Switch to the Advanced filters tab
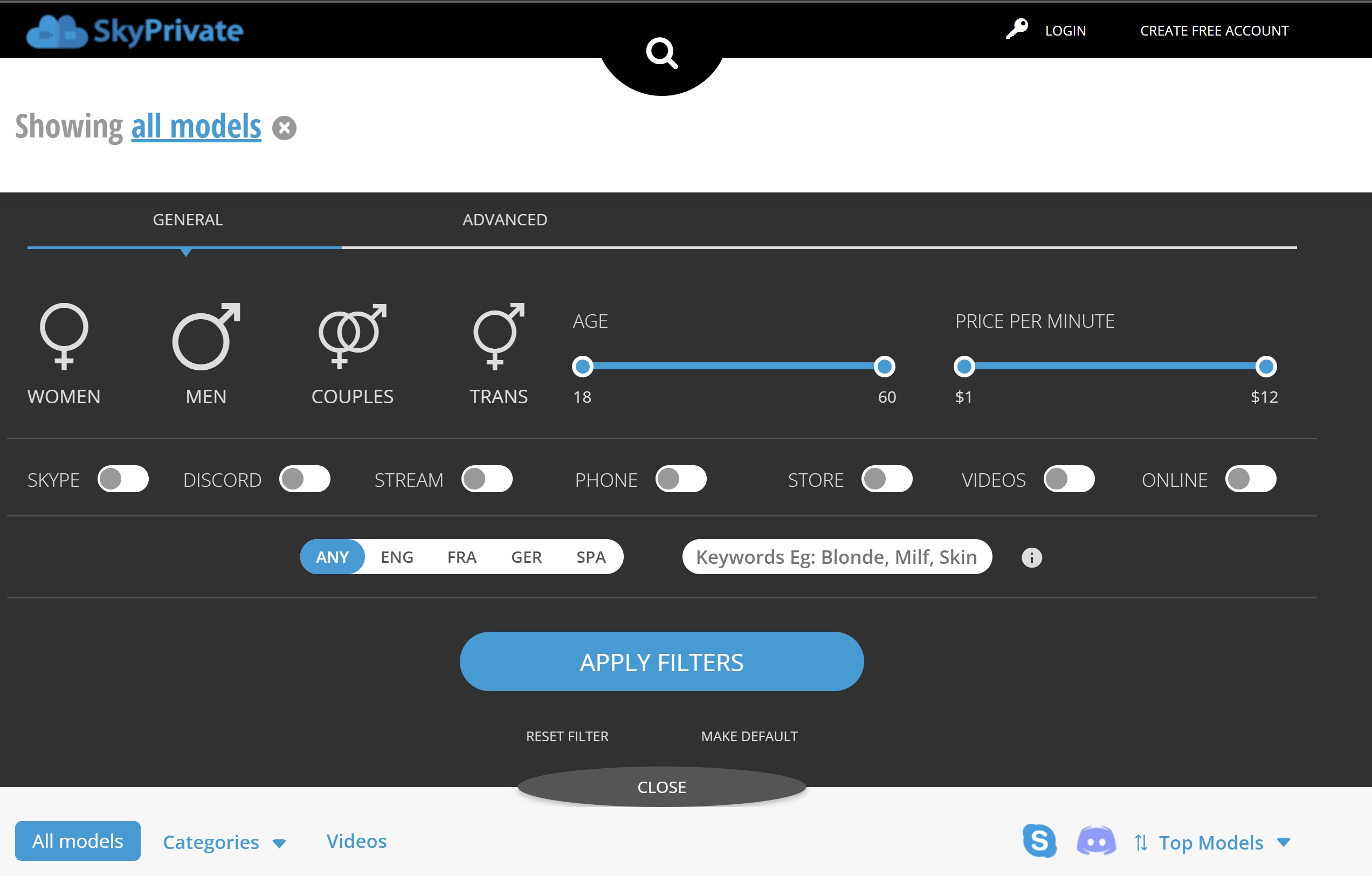The width and height of the screenshot is (1372, 876). [504, 219]
